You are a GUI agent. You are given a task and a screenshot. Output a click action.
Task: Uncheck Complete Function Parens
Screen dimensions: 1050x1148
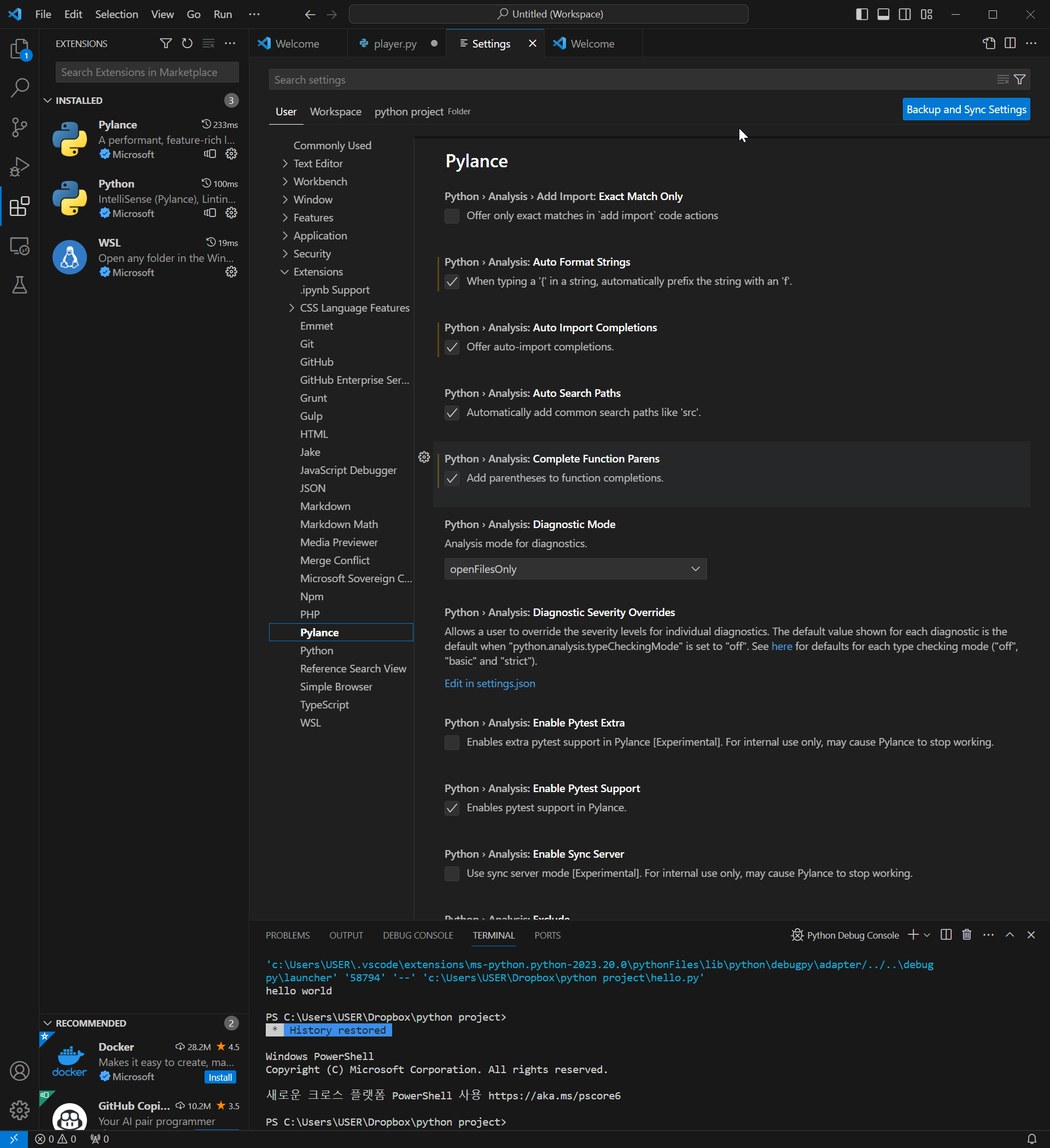[452, 478]
